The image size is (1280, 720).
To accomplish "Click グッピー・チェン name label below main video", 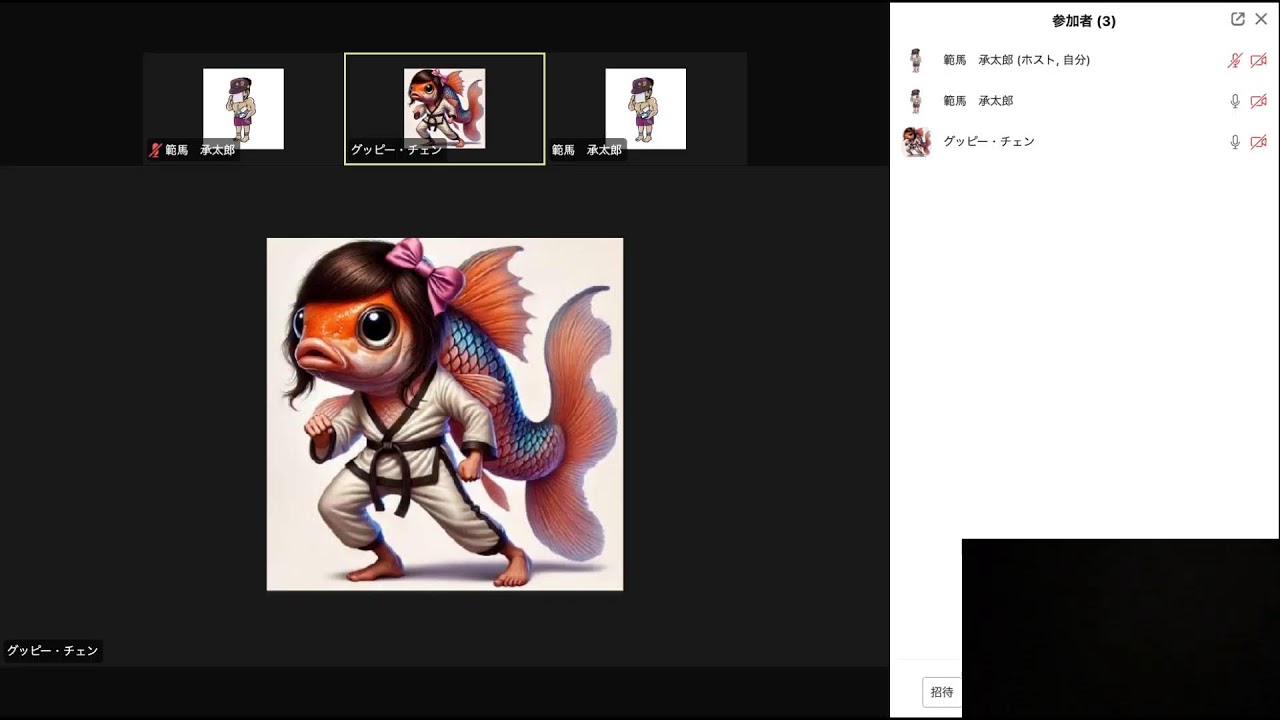I will [x=53, y=651].
